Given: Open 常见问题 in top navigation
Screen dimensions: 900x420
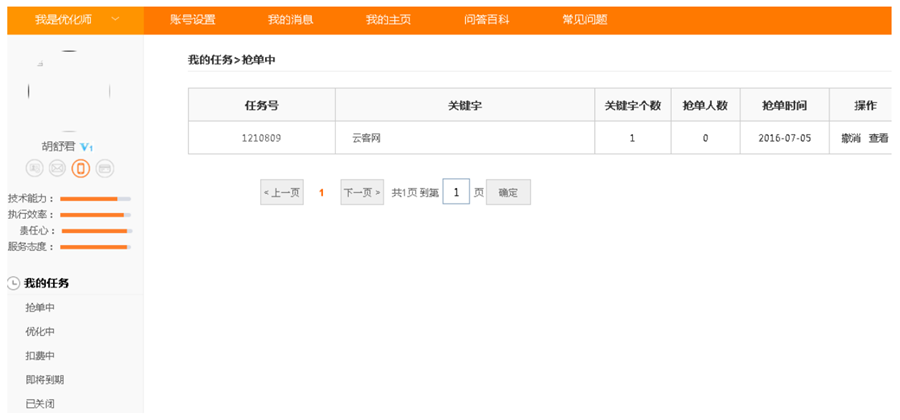Looking at the screenshot, I should 585,20.
